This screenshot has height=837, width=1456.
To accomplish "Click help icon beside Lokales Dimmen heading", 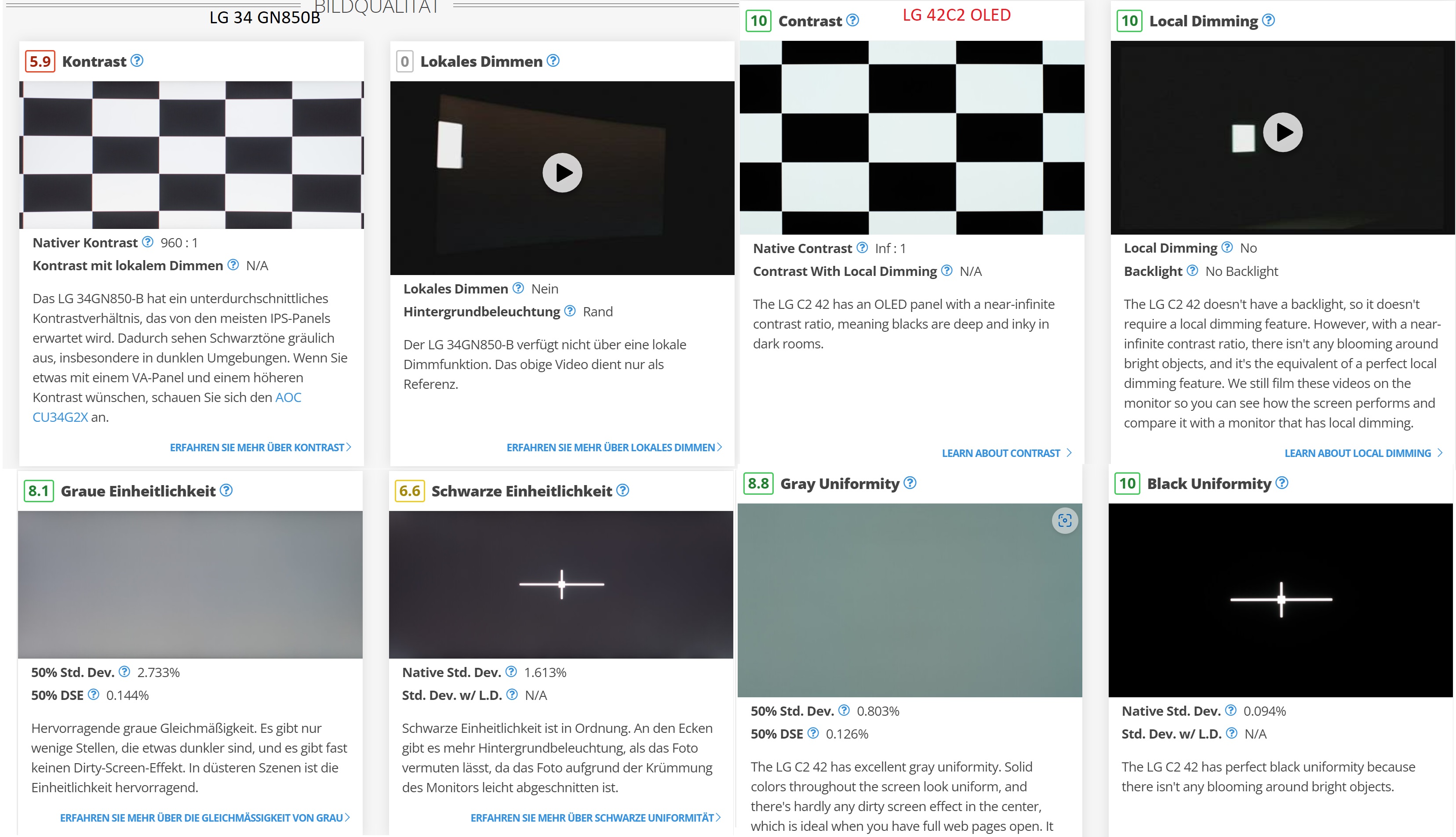I will 553,60.
